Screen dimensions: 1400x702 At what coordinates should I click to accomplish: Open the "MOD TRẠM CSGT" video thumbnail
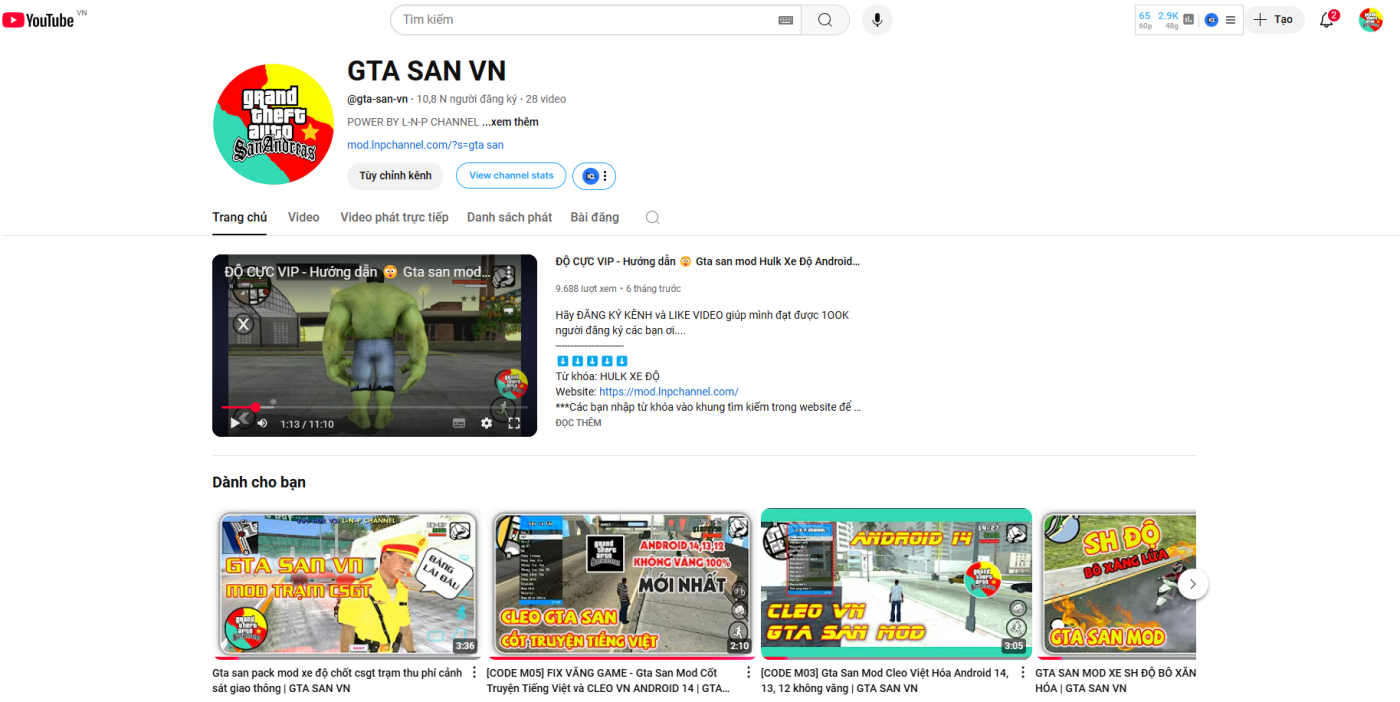click(346, 583)
